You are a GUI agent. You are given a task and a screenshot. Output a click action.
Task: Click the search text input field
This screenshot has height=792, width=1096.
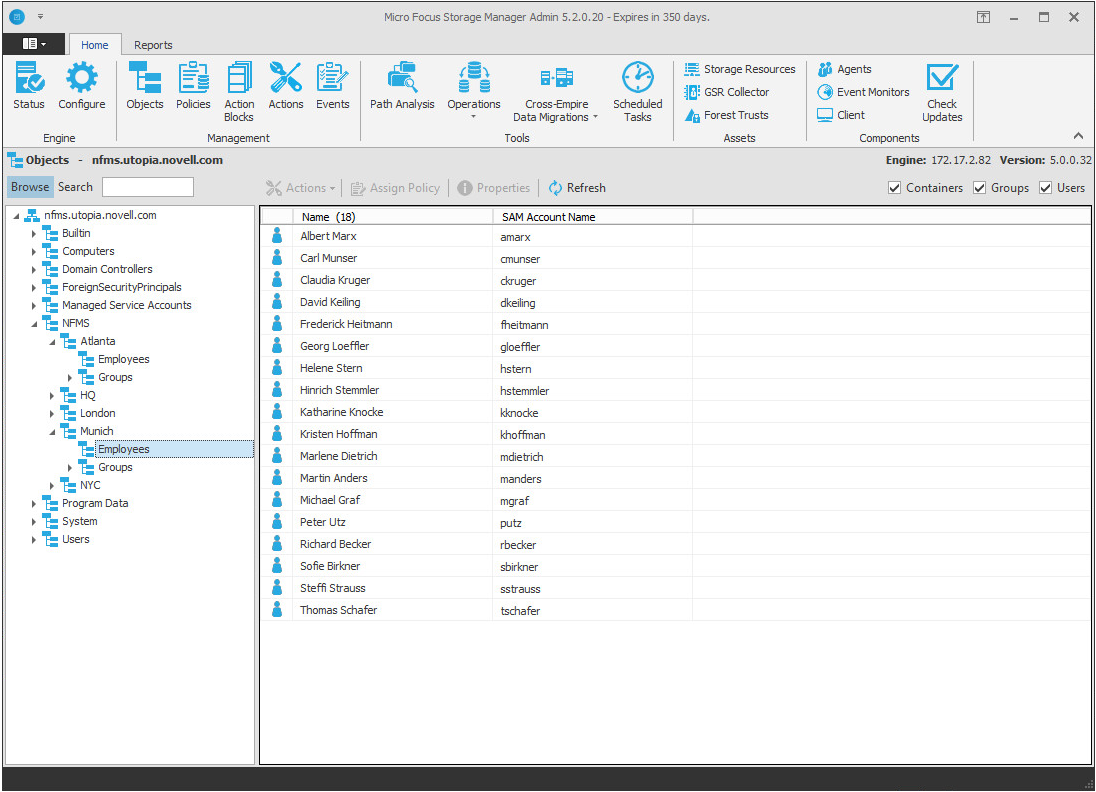coord(148,187)
